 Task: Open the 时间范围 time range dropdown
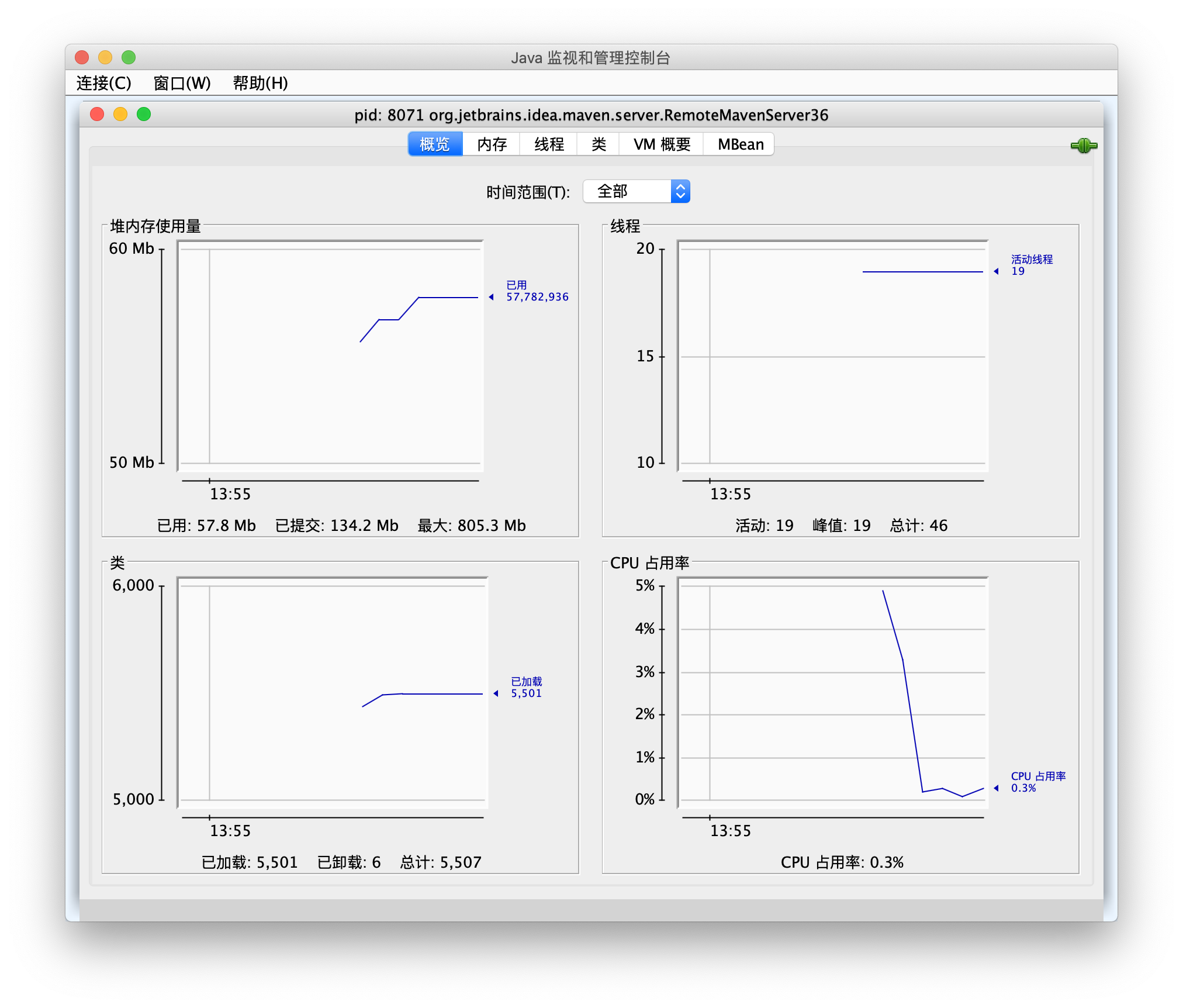point(637,191)
